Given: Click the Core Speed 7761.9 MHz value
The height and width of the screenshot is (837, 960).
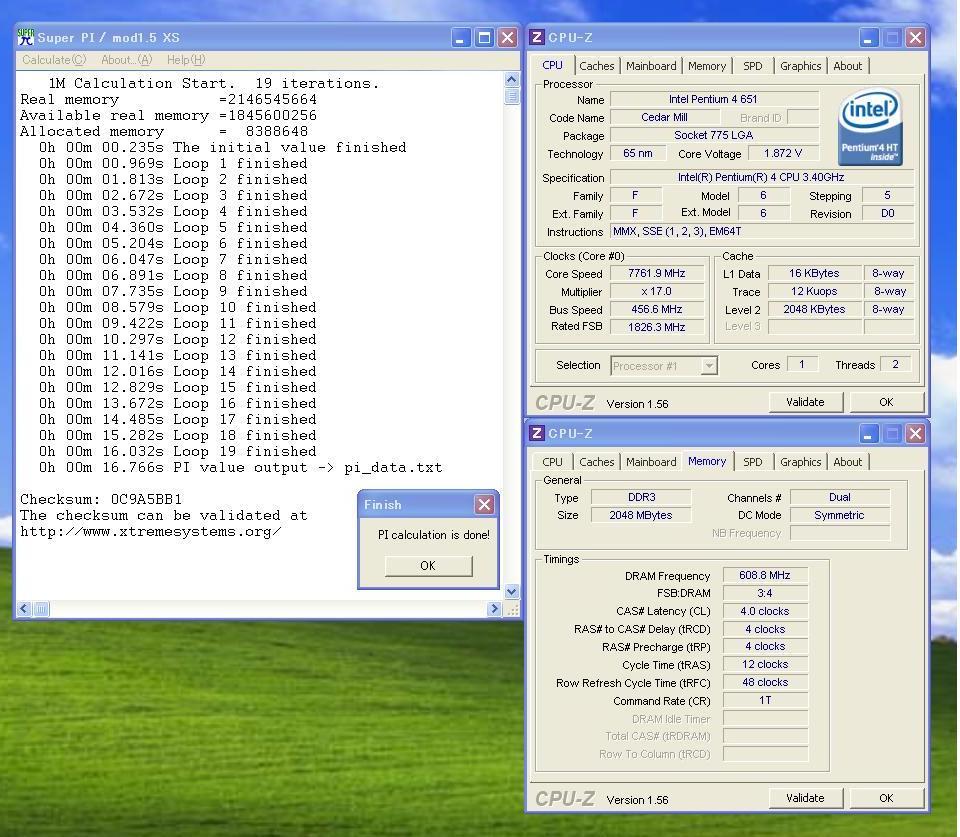Looking at the screenshot, I should coord(656,274).
